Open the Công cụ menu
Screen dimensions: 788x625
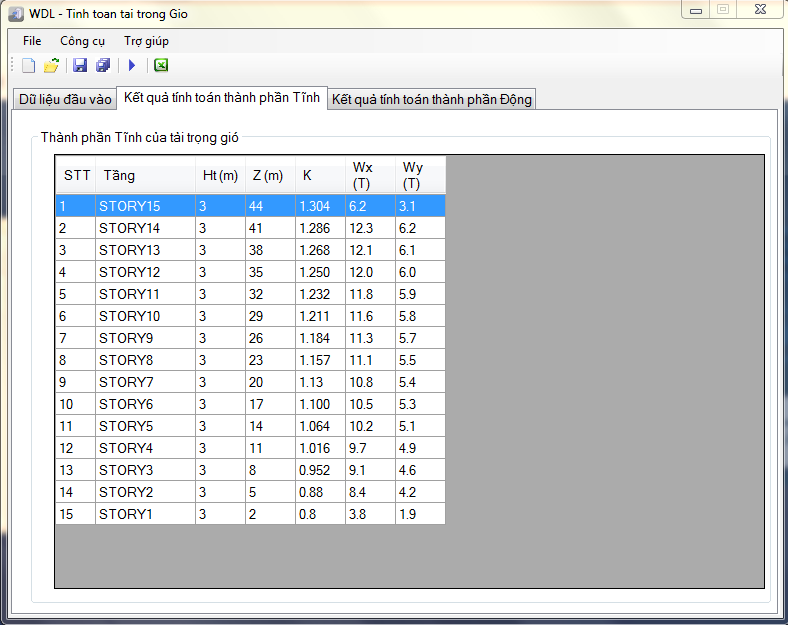point(82,41)
